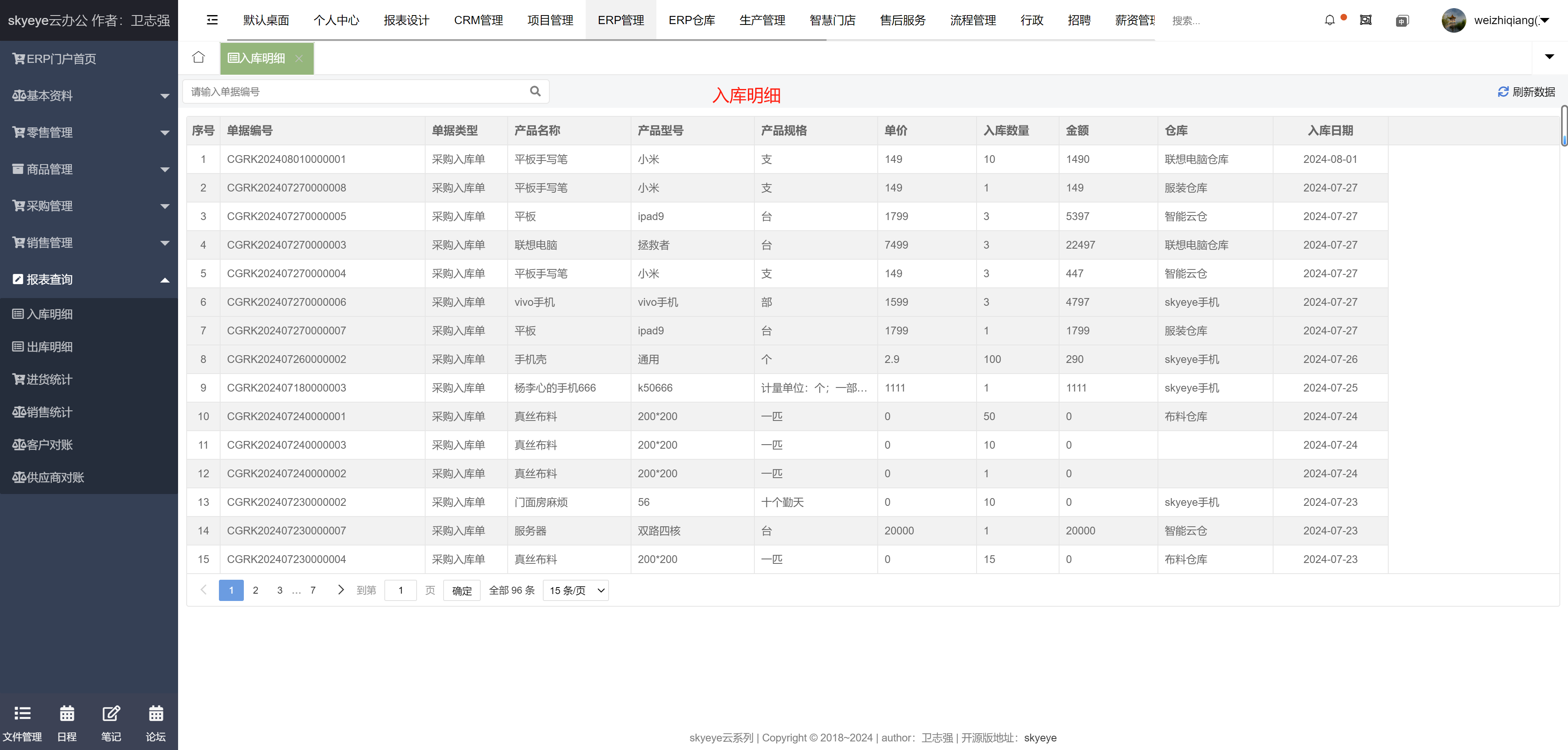Click the 刷新数据 refresh button
1568x750 pixels.
point(1526,92)
